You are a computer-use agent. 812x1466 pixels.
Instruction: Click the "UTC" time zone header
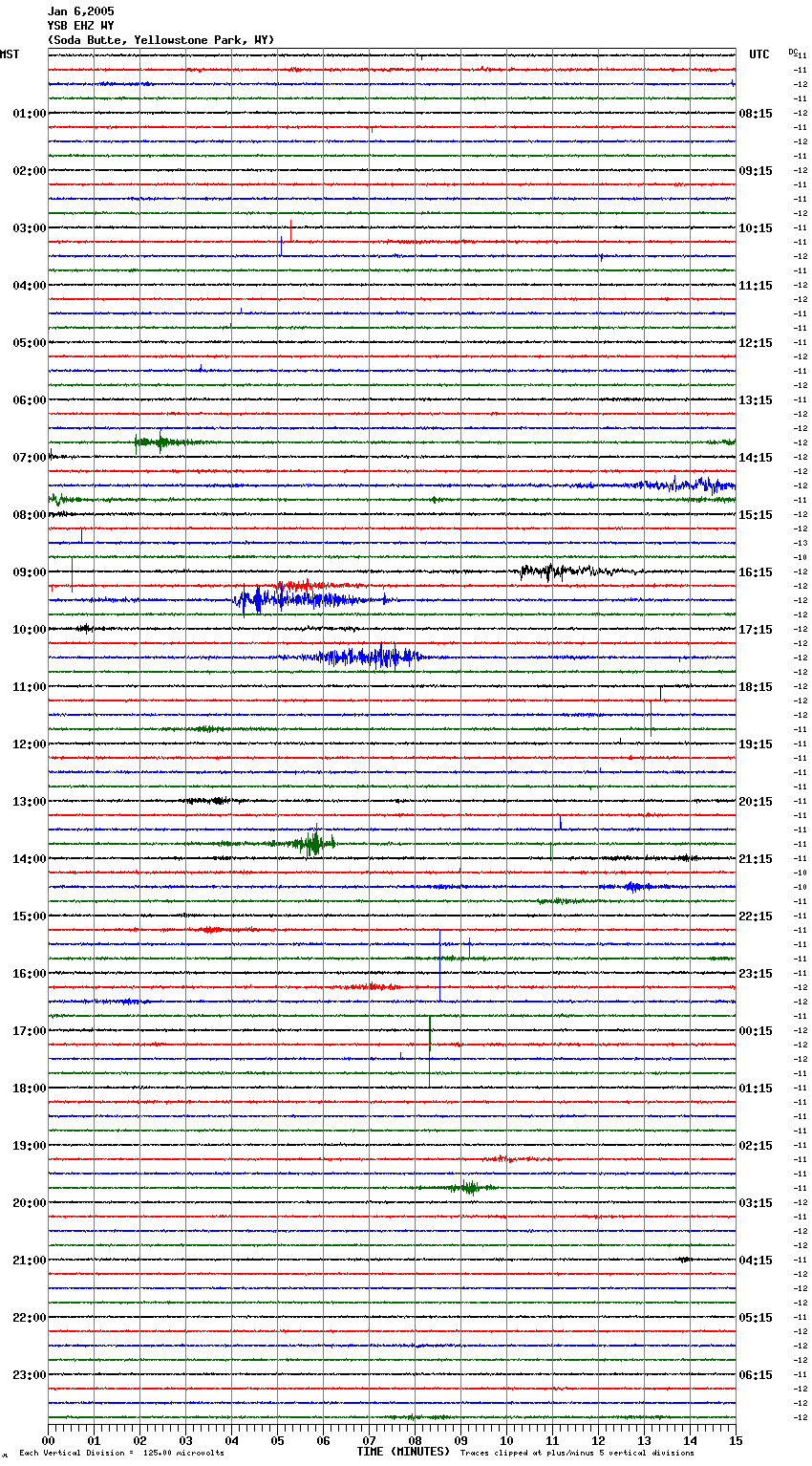(759, 54)
